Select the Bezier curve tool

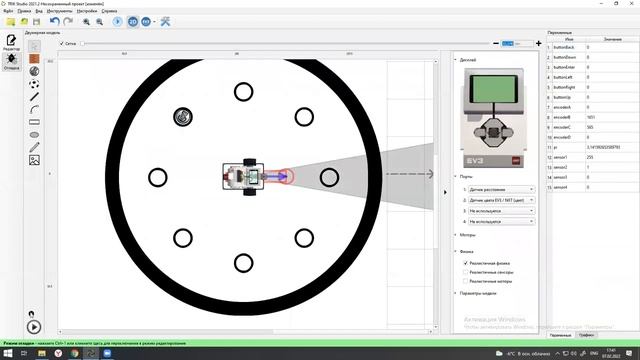34,109
